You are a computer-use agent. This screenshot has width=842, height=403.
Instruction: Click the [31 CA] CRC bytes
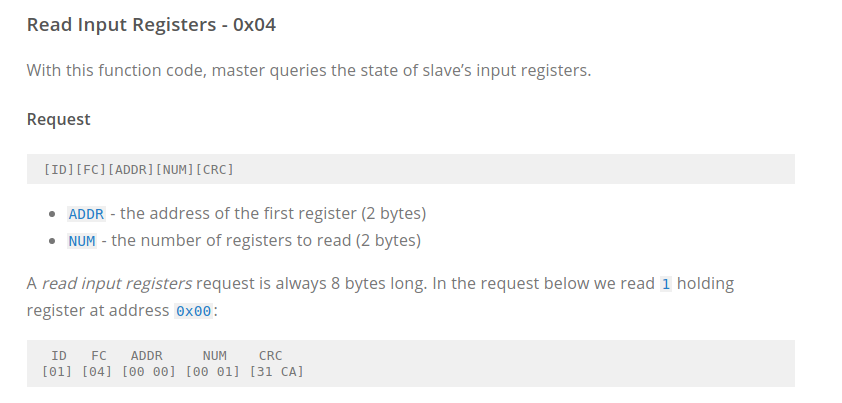277,371
